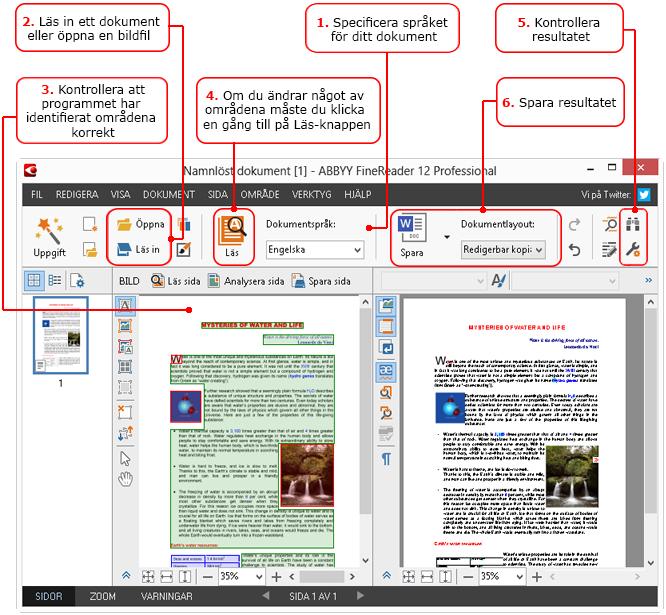This screenshot has height=615, width=666.
Task: Zoom in image pane with plus
Action: (277, 577)
